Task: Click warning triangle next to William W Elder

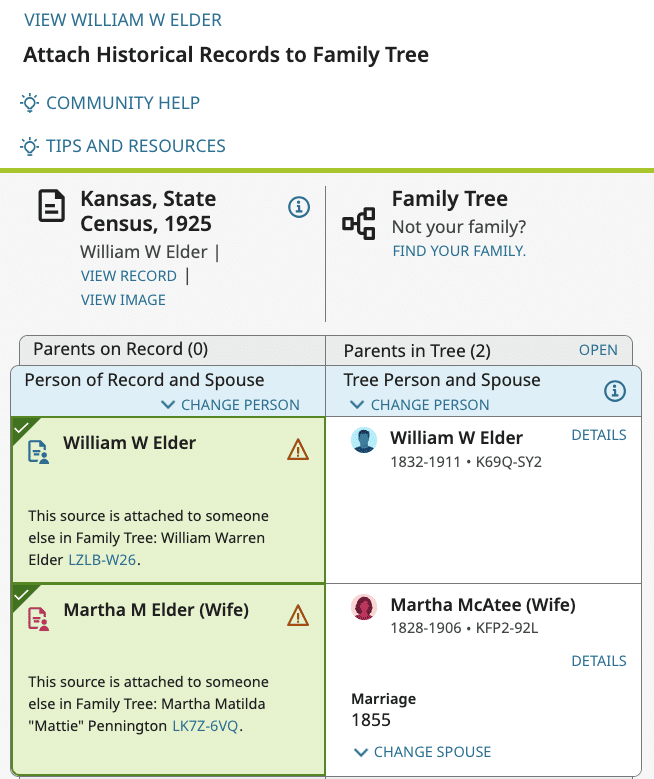Action: click(x=298, y=451)
